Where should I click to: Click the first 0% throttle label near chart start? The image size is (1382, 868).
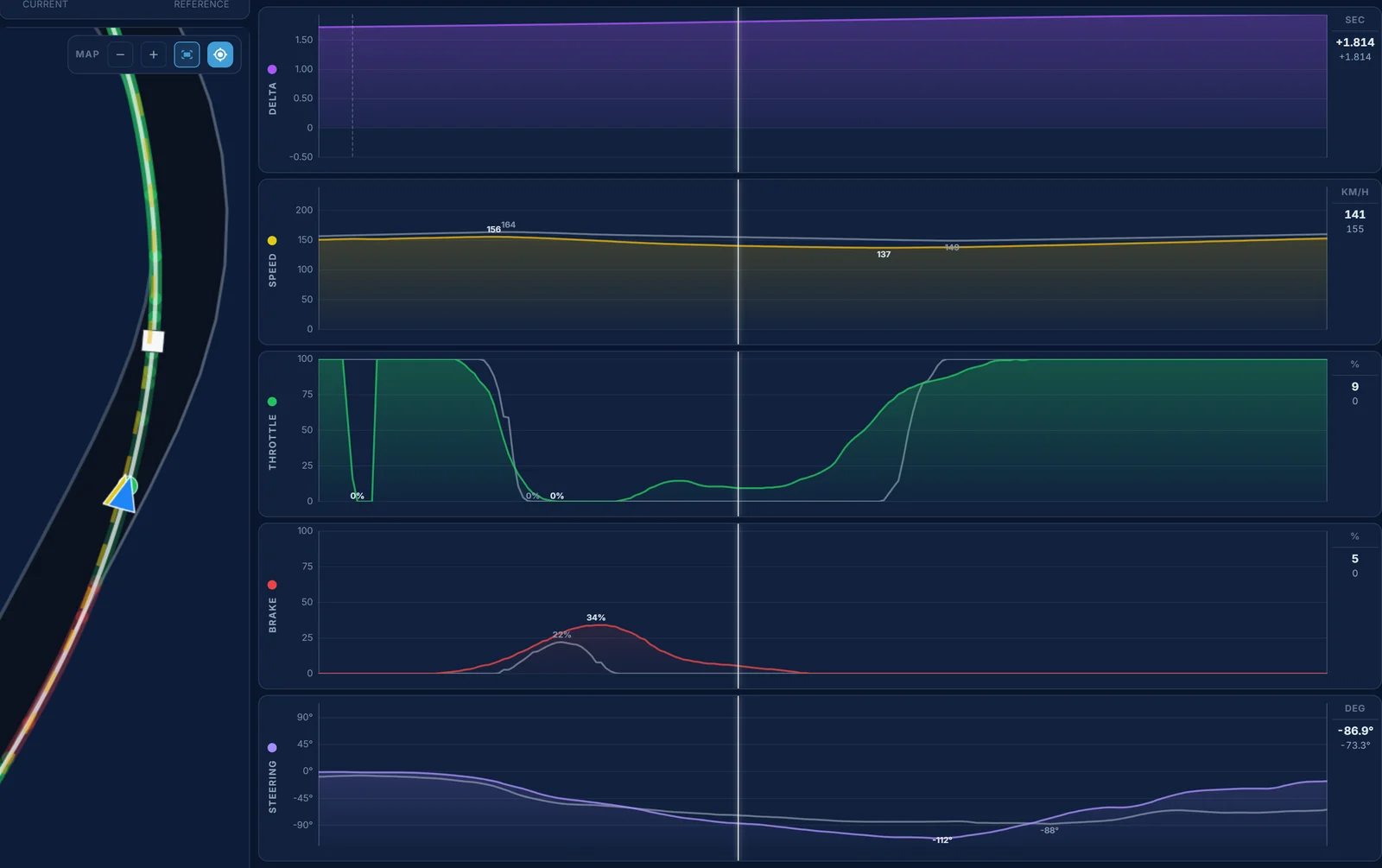click(x=357, y=496)
